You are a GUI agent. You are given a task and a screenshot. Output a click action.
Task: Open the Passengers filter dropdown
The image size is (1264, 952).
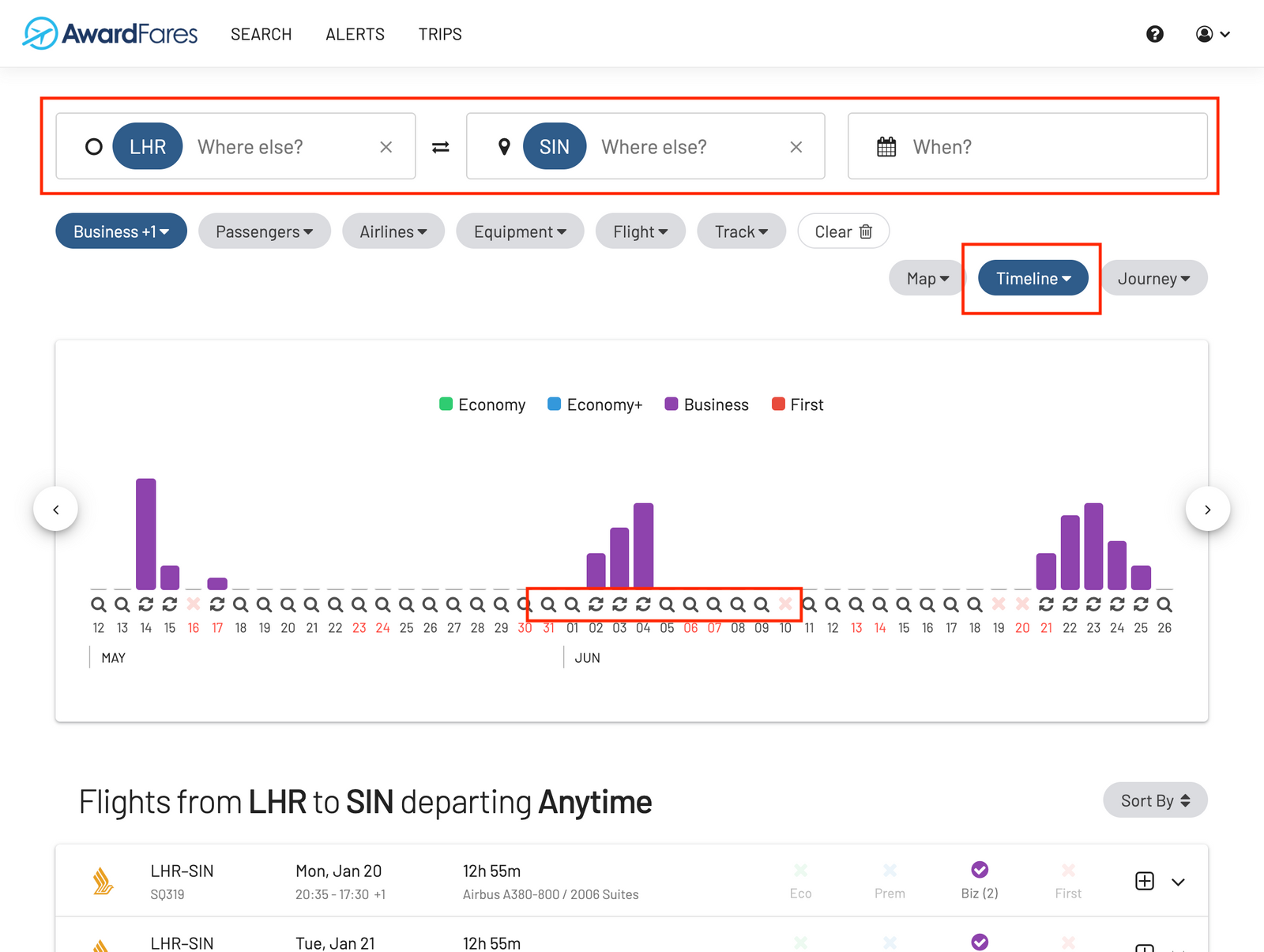265,231
